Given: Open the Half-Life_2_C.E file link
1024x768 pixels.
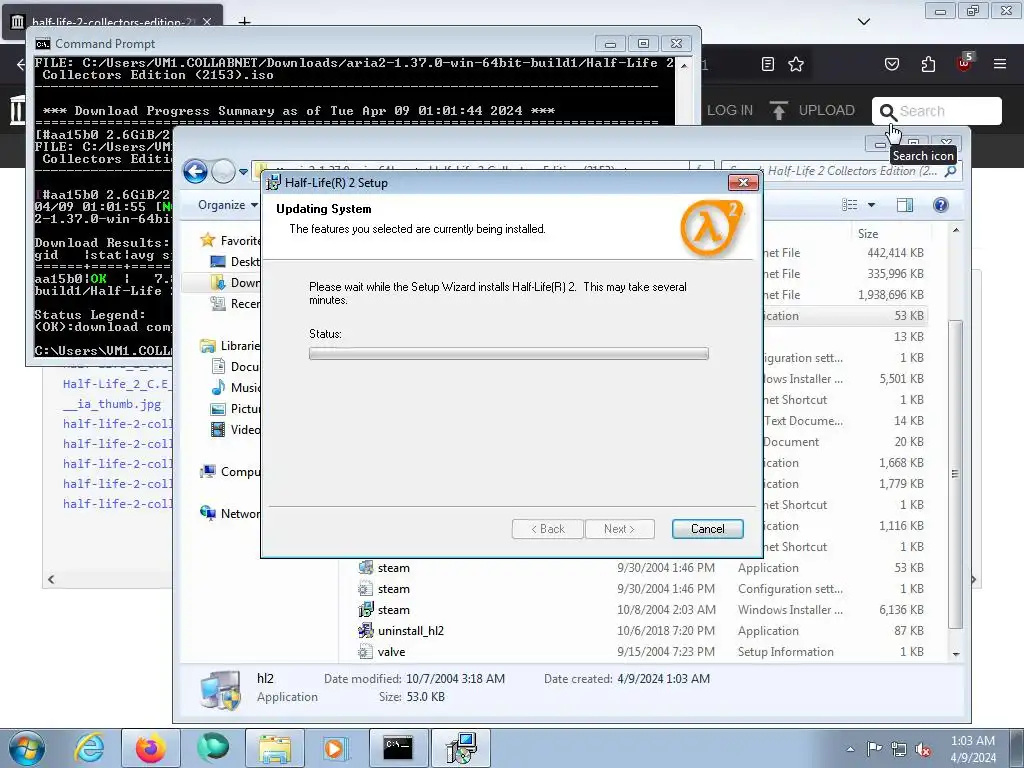Looking at the screenshot, I should [118, 383].
